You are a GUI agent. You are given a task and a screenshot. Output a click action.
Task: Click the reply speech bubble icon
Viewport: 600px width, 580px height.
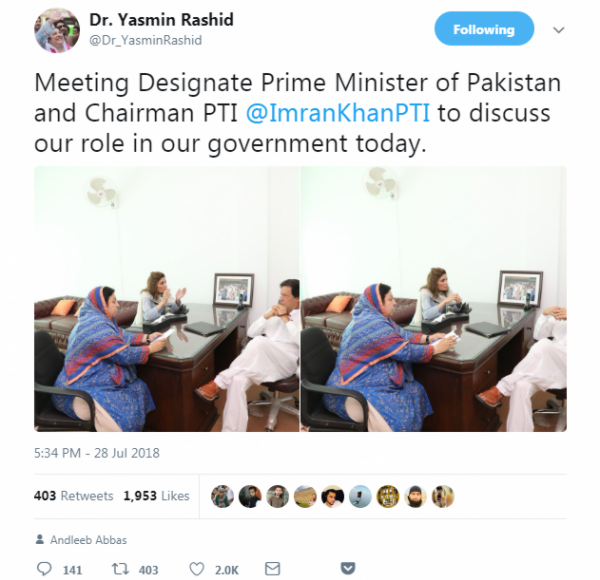tap(44, 569)
